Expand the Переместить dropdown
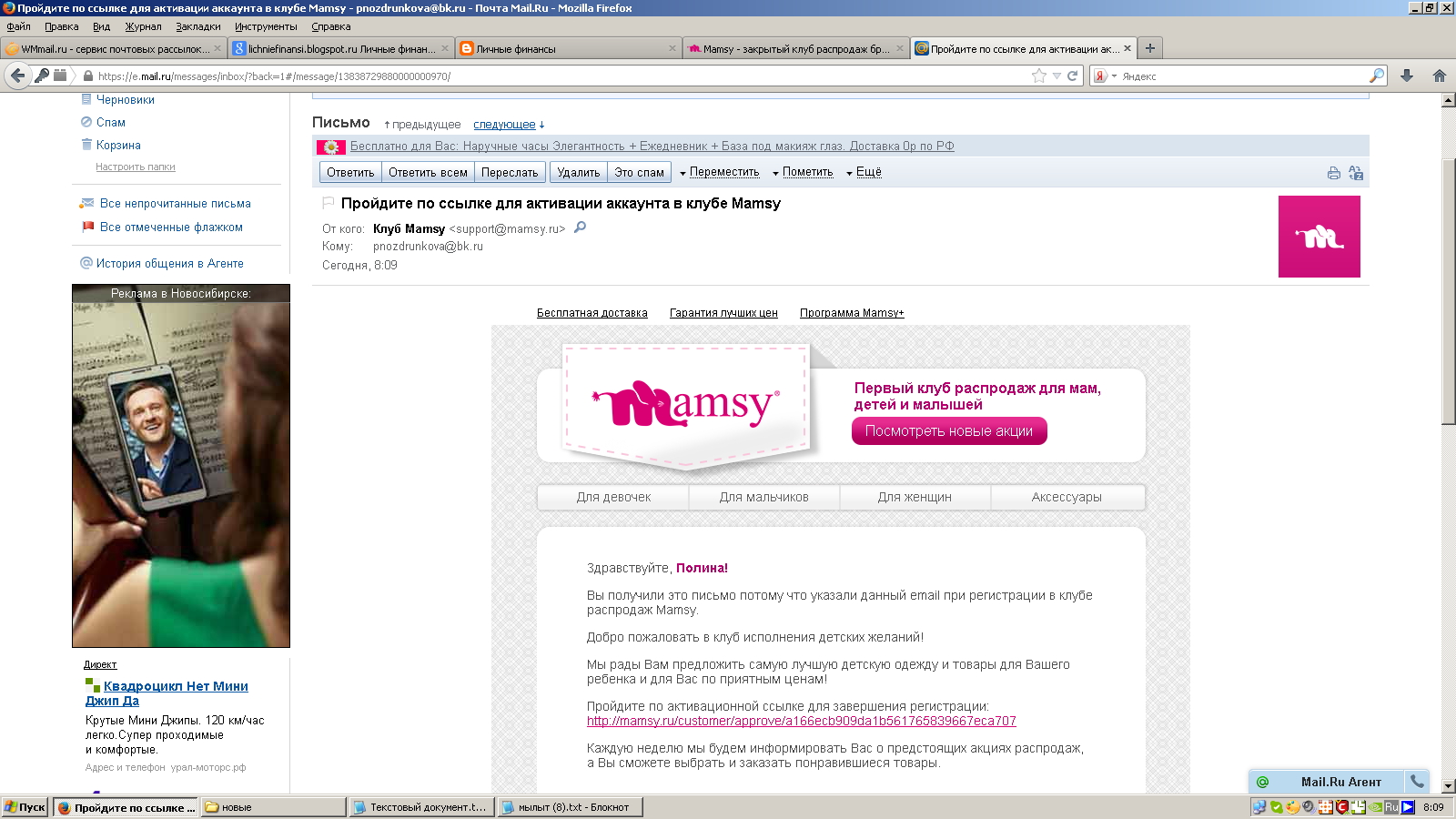Screen dimensions: 1456x819 (x=719, y=172)
